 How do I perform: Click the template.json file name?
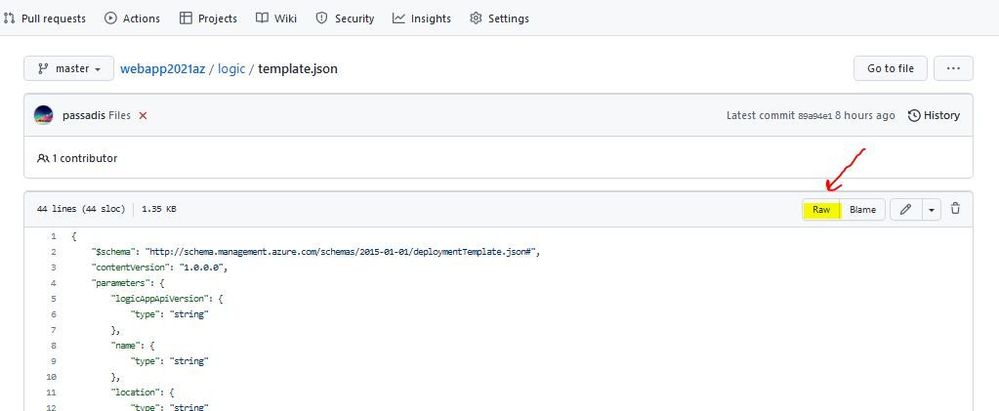click(x=298, y=69)
